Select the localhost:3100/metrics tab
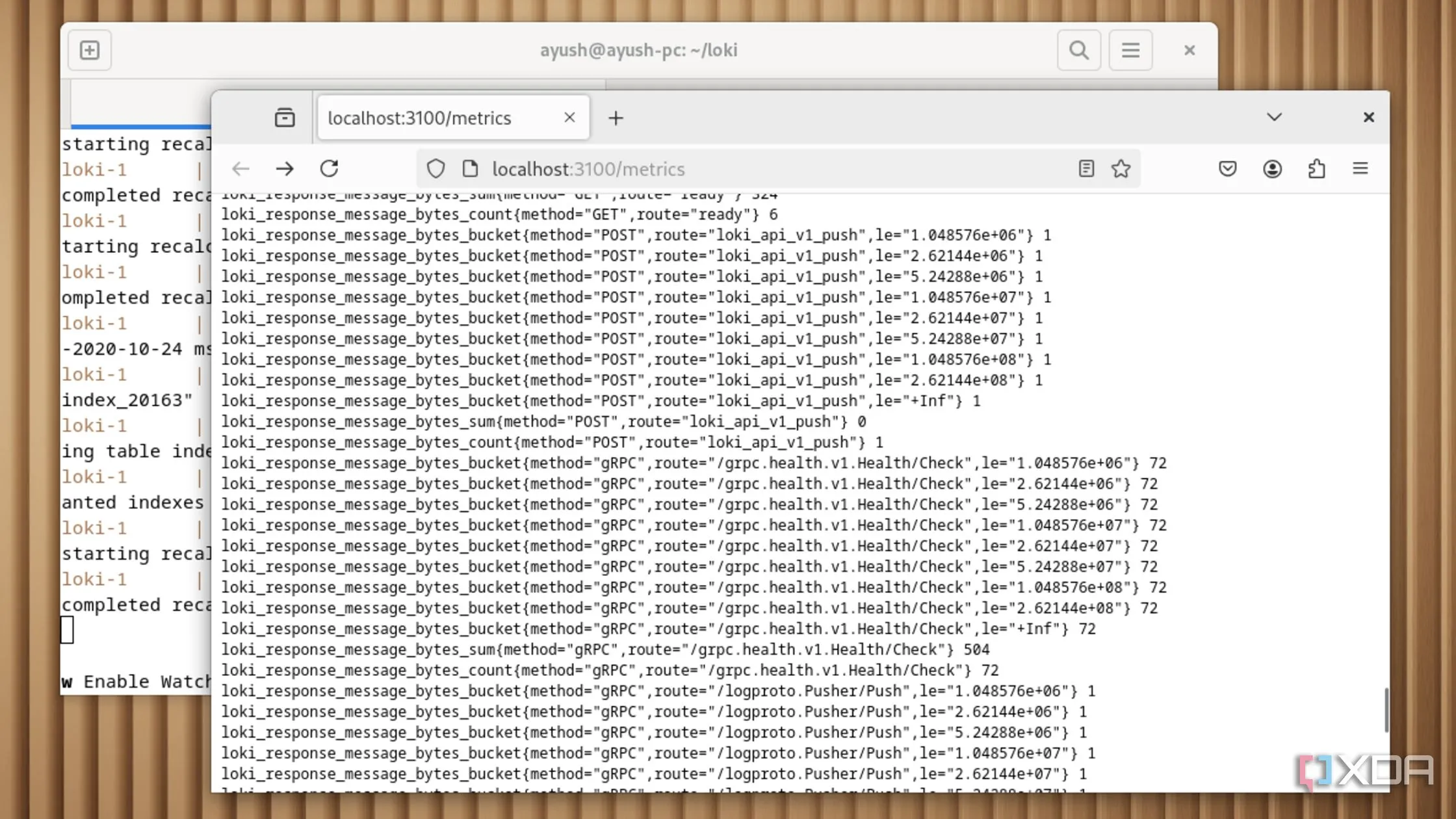This screenshot has width=1456, height=819. tap(453, 118)
